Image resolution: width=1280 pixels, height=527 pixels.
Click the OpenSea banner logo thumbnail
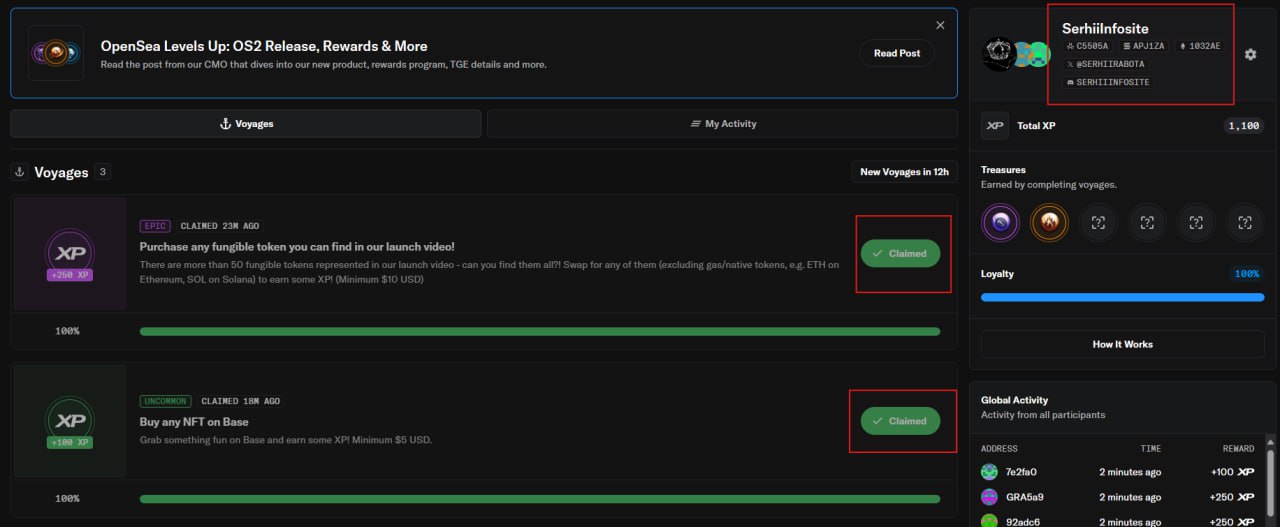pos(56,53)
